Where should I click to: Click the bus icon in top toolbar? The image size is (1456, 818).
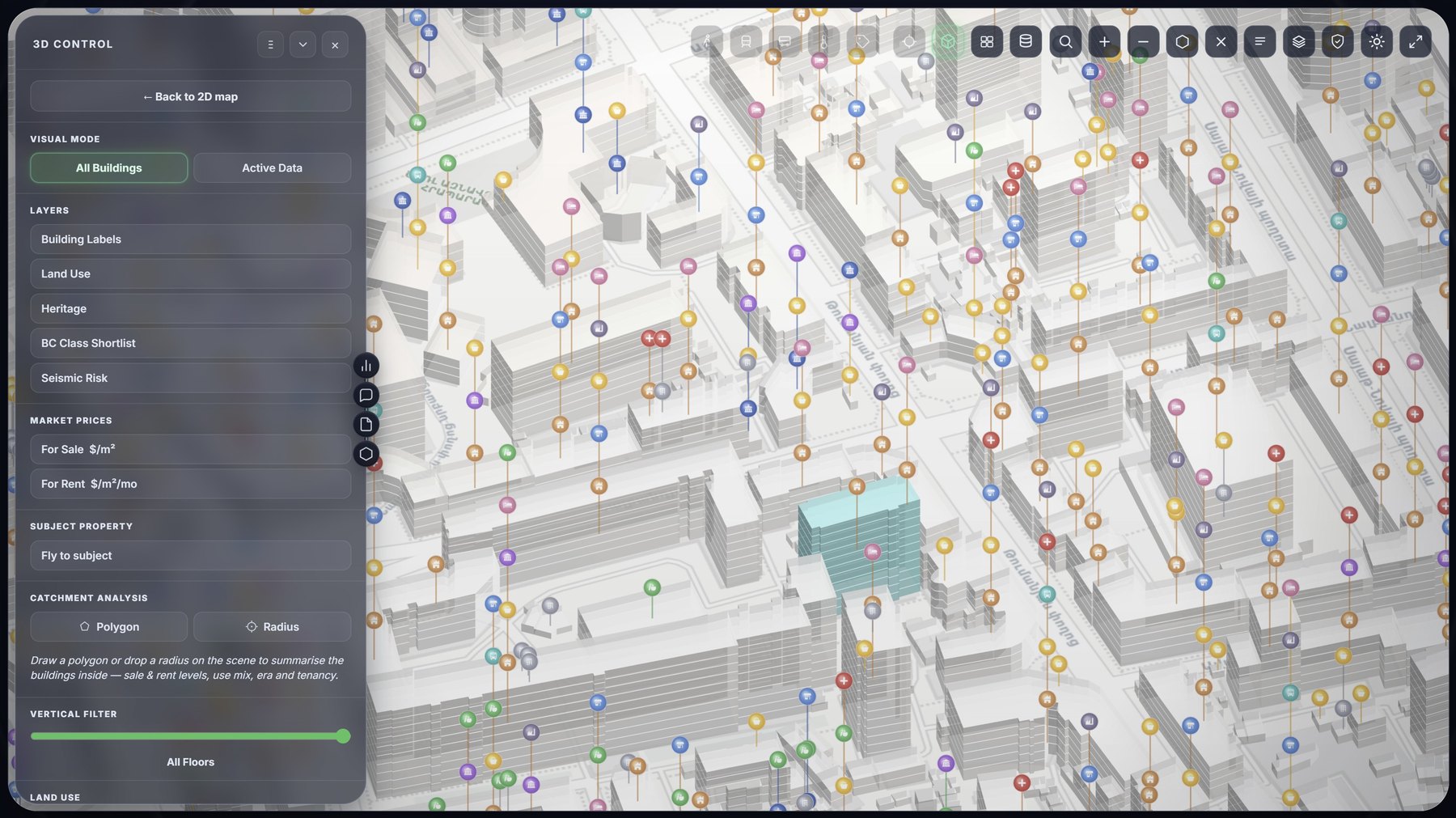785,41
